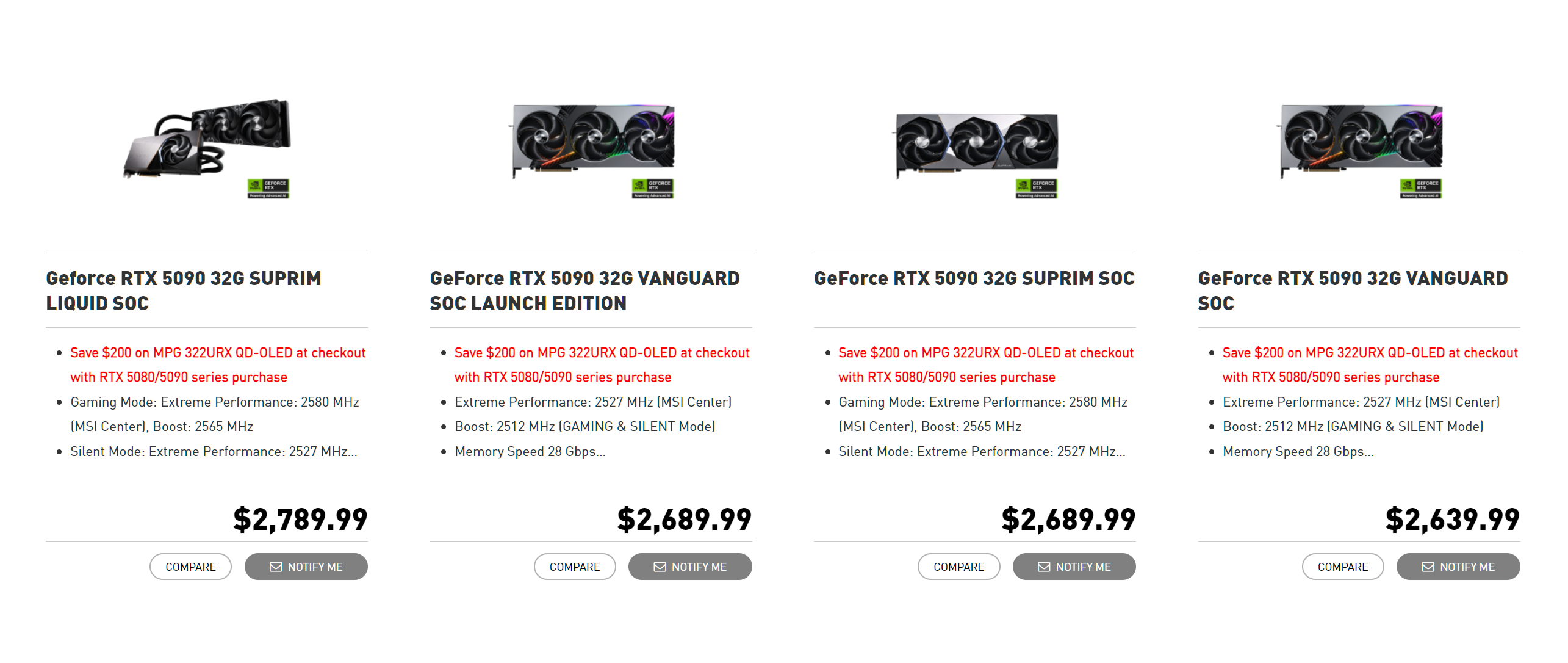Click envelope icon for SUPRIM LIQUID SOC
The height and width of the screenshot is (663, 1568).
(276, 567)
